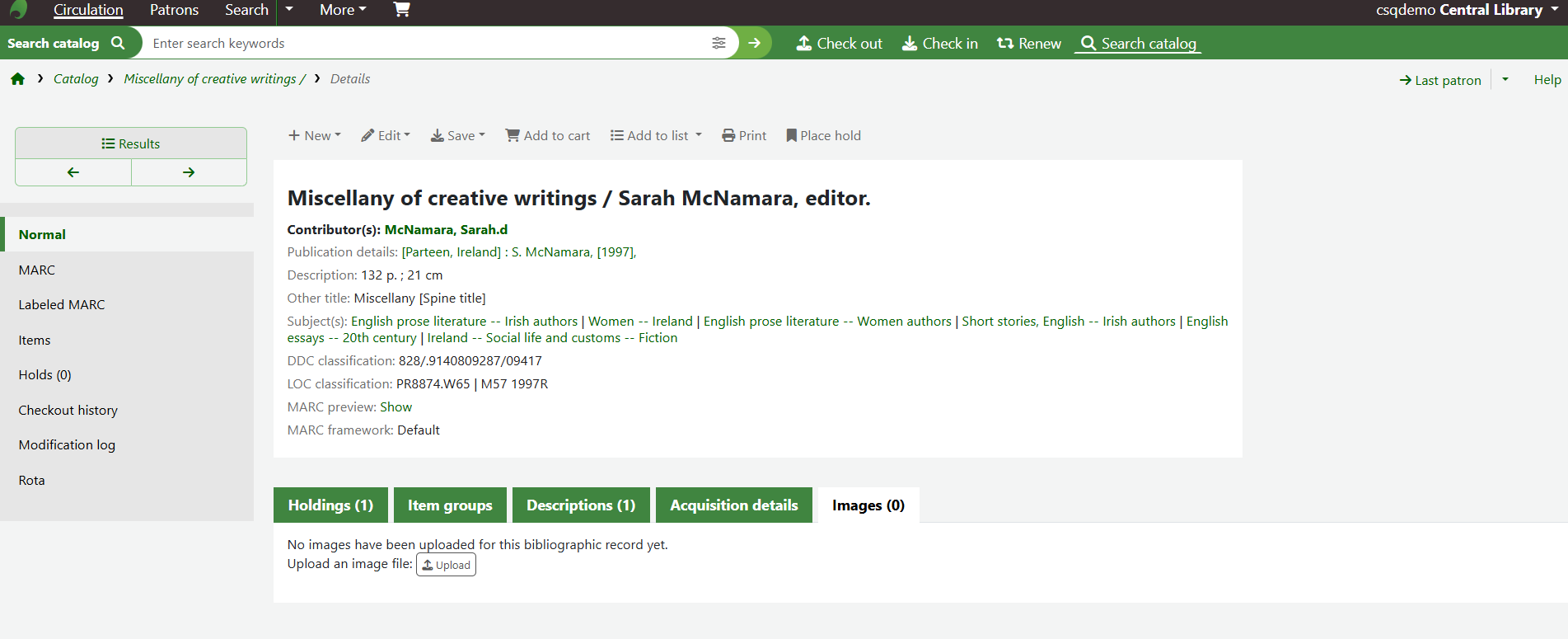
Task: Click the Koha logo icon
Action: pos(18,10)
